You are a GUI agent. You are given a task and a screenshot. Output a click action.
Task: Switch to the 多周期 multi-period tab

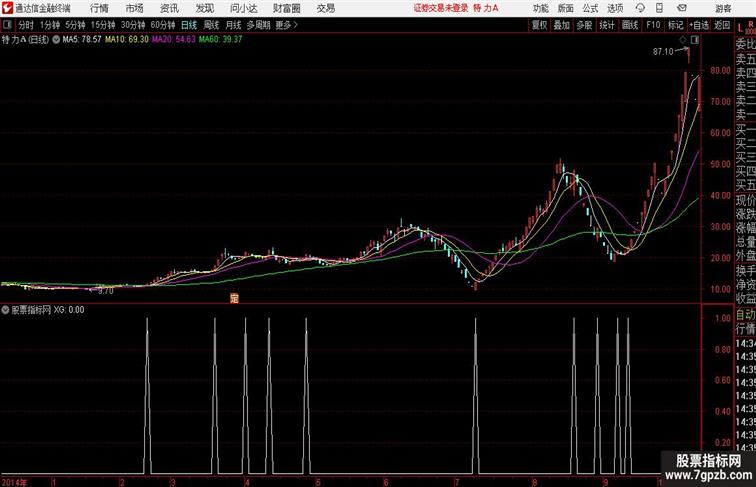pyautogui.click(x=258, y=25)
